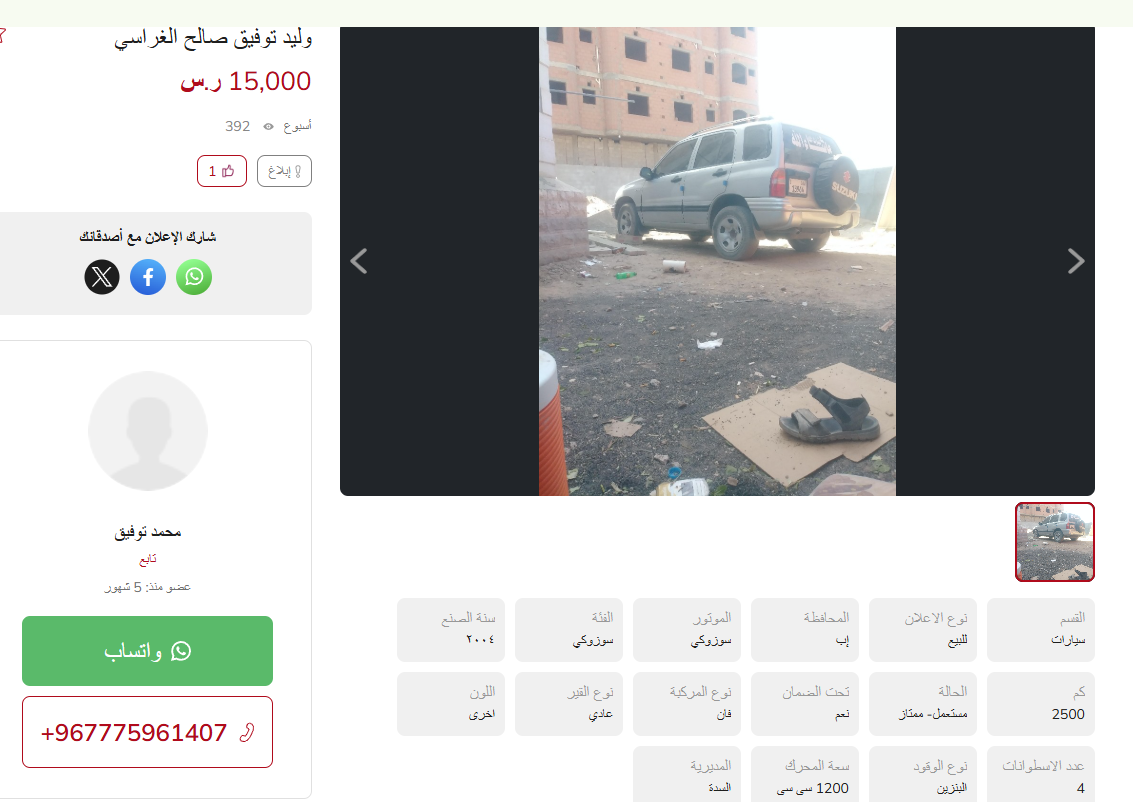This screenshot has width=1133, height=802.
Task: Click the main Suzuki car image
Action: tap(718, 261)
